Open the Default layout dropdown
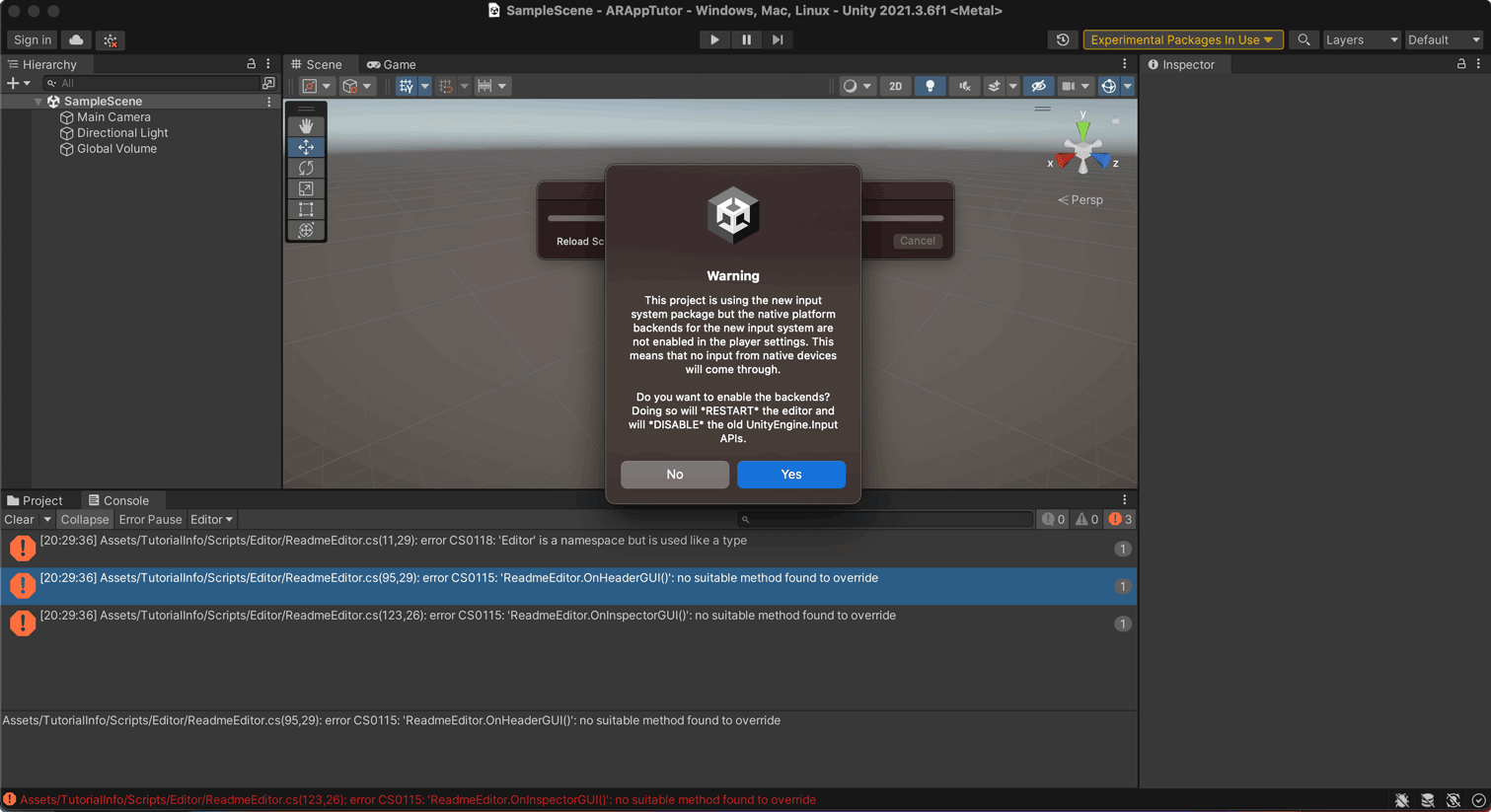1491x812 pixels. point(1444,39)
